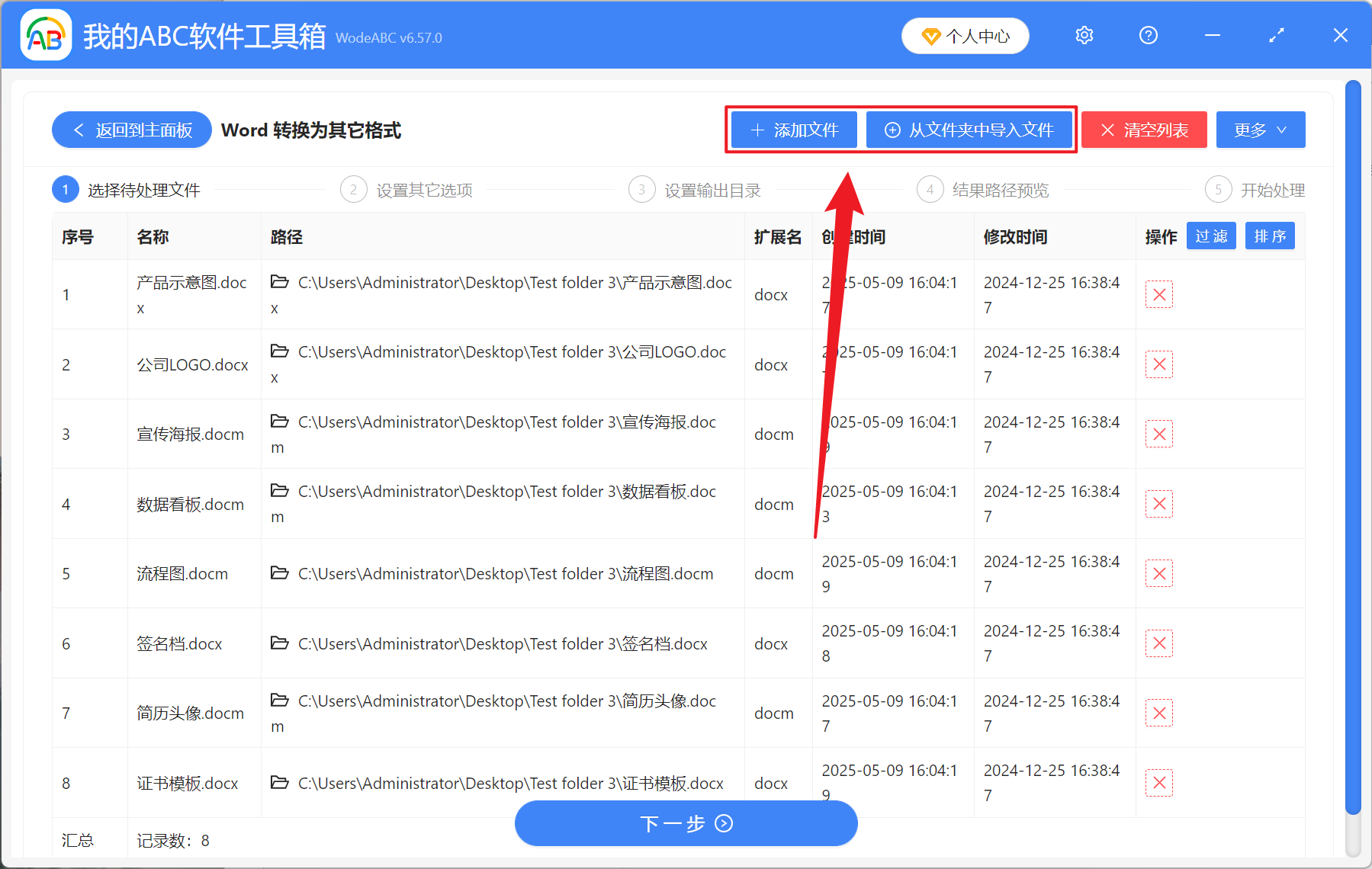Screen dimensions: 1372x869
Task: Click the 添加文件 button
Action: [793, 130]
